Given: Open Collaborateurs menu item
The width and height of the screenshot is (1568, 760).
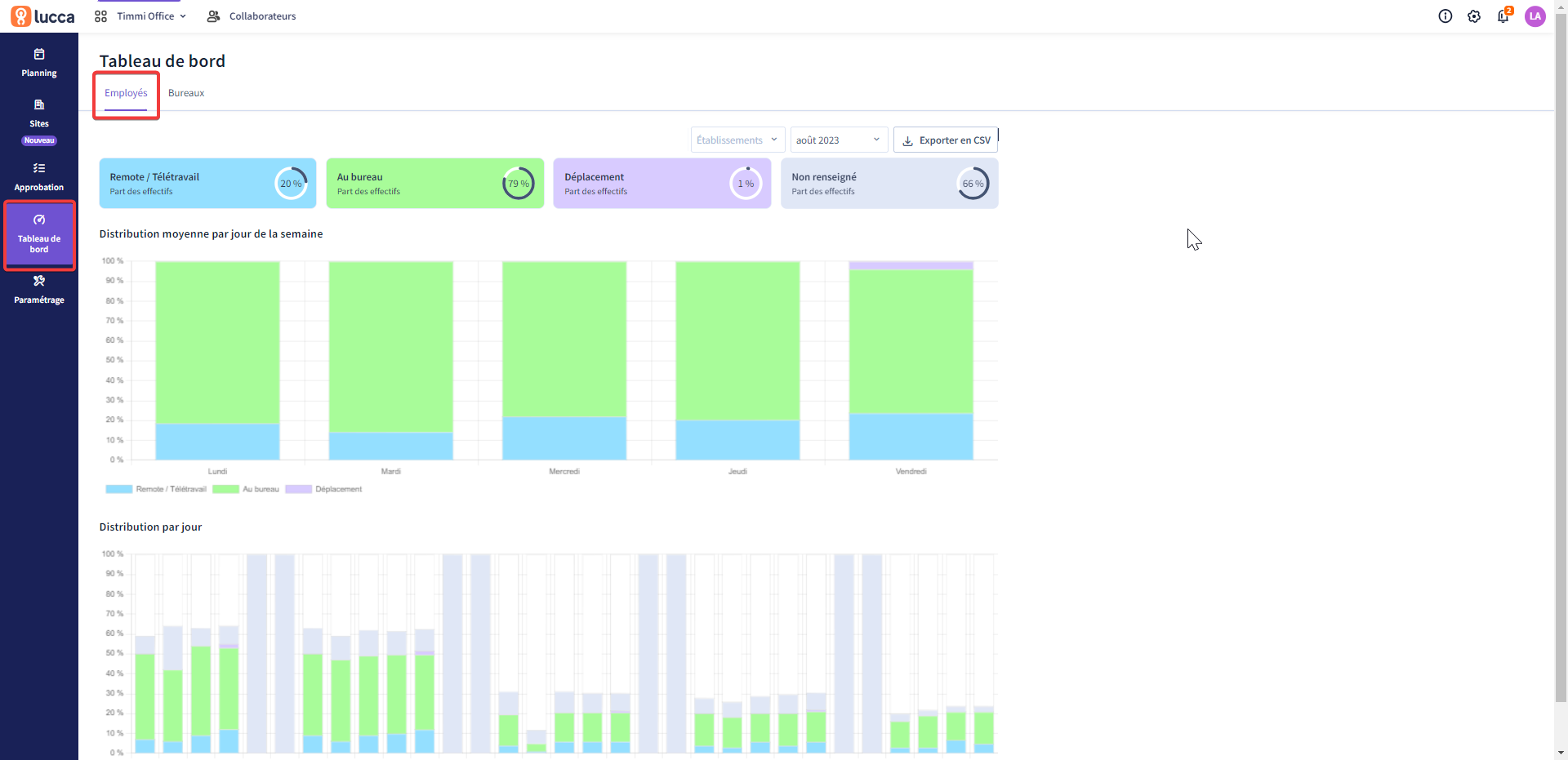Looking at the screenshot, I should pos(252,16).
